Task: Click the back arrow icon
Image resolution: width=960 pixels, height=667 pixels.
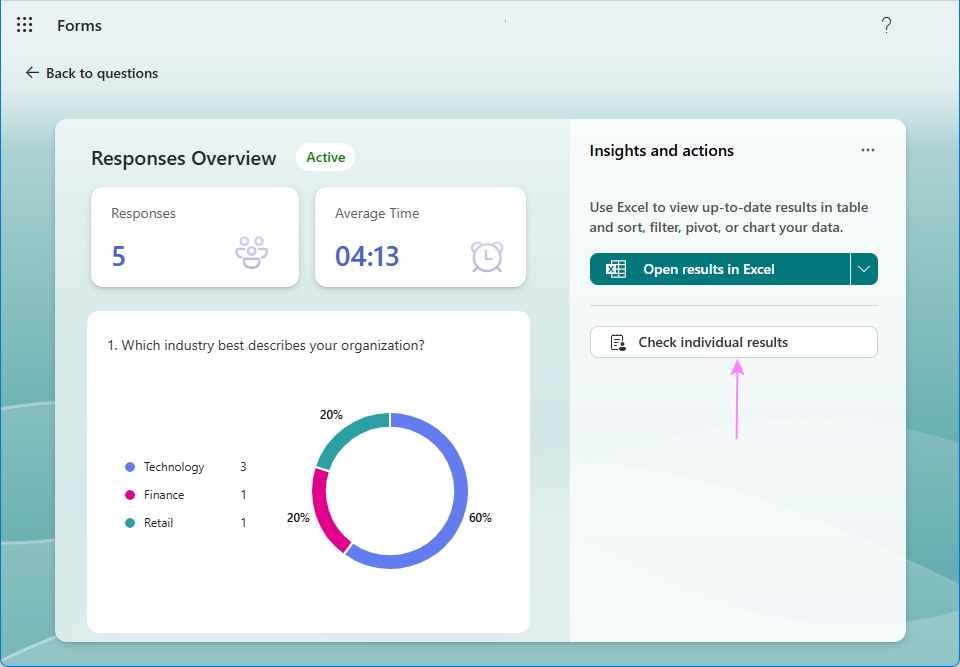Action: [32, 73]
